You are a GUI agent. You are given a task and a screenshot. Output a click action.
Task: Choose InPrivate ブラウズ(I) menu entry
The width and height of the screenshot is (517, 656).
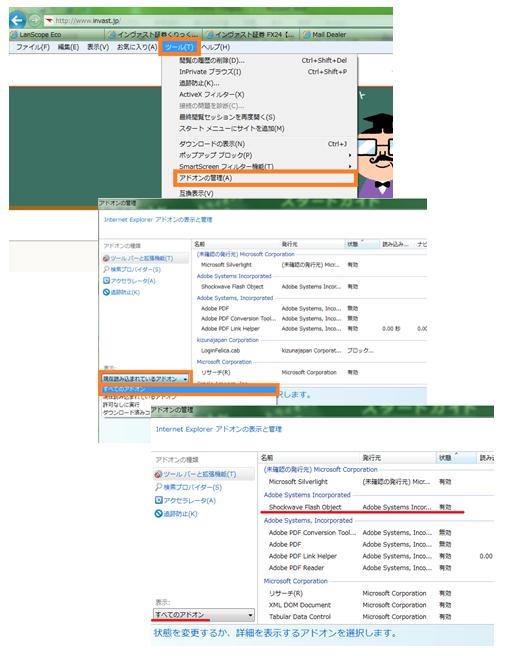pyautogui.click(x=259, y=72)
